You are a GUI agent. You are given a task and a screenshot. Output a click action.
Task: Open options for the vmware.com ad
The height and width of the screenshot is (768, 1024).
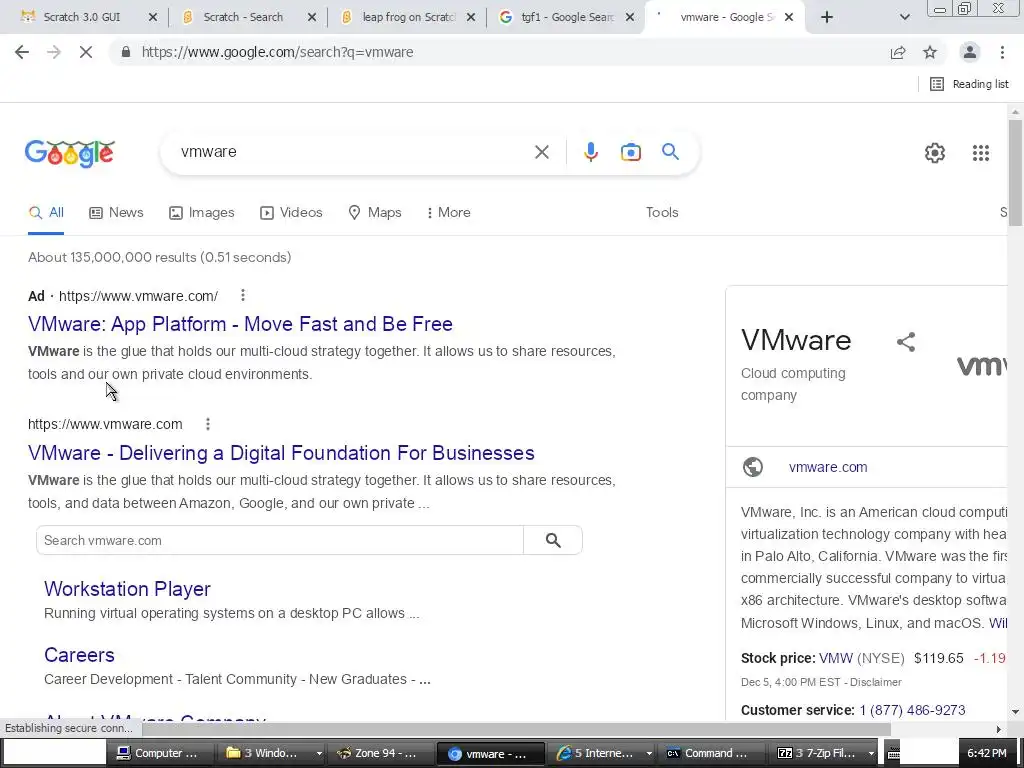point(242,295)
